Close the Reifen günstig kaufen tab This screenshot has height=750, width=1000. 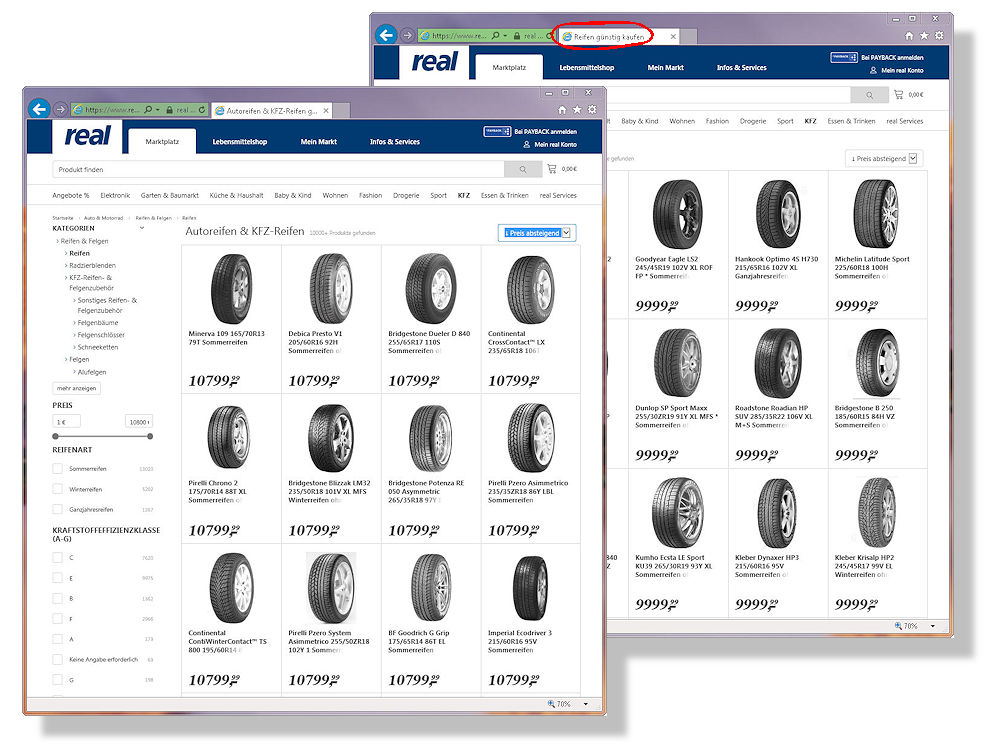coord(673,36)
